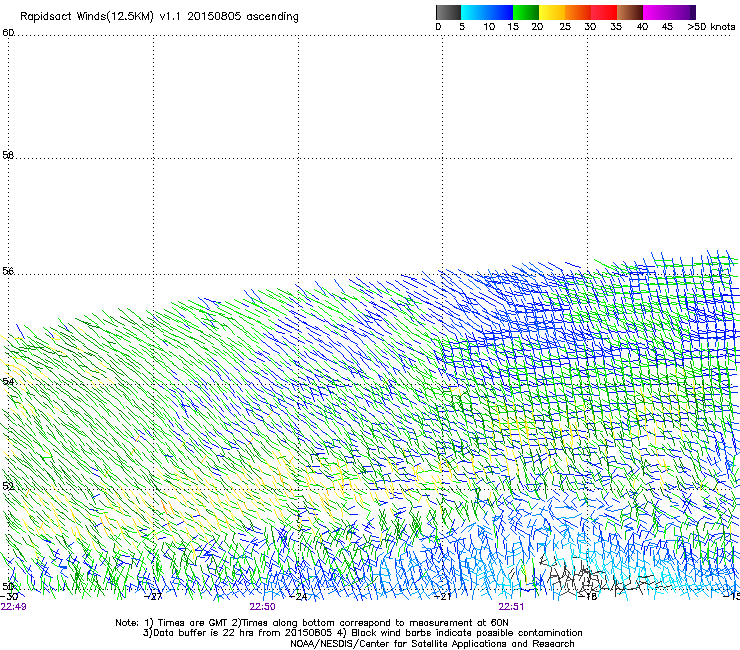
Task: Click the time stamp 22:51
Action: pos(511,607)
